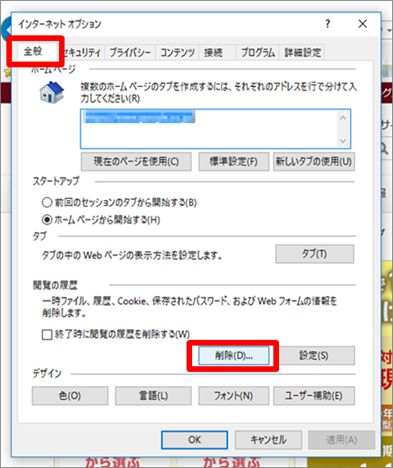Select ホームページから開始する radio button
Screen dimensions: 393x468
pos(47,220)
